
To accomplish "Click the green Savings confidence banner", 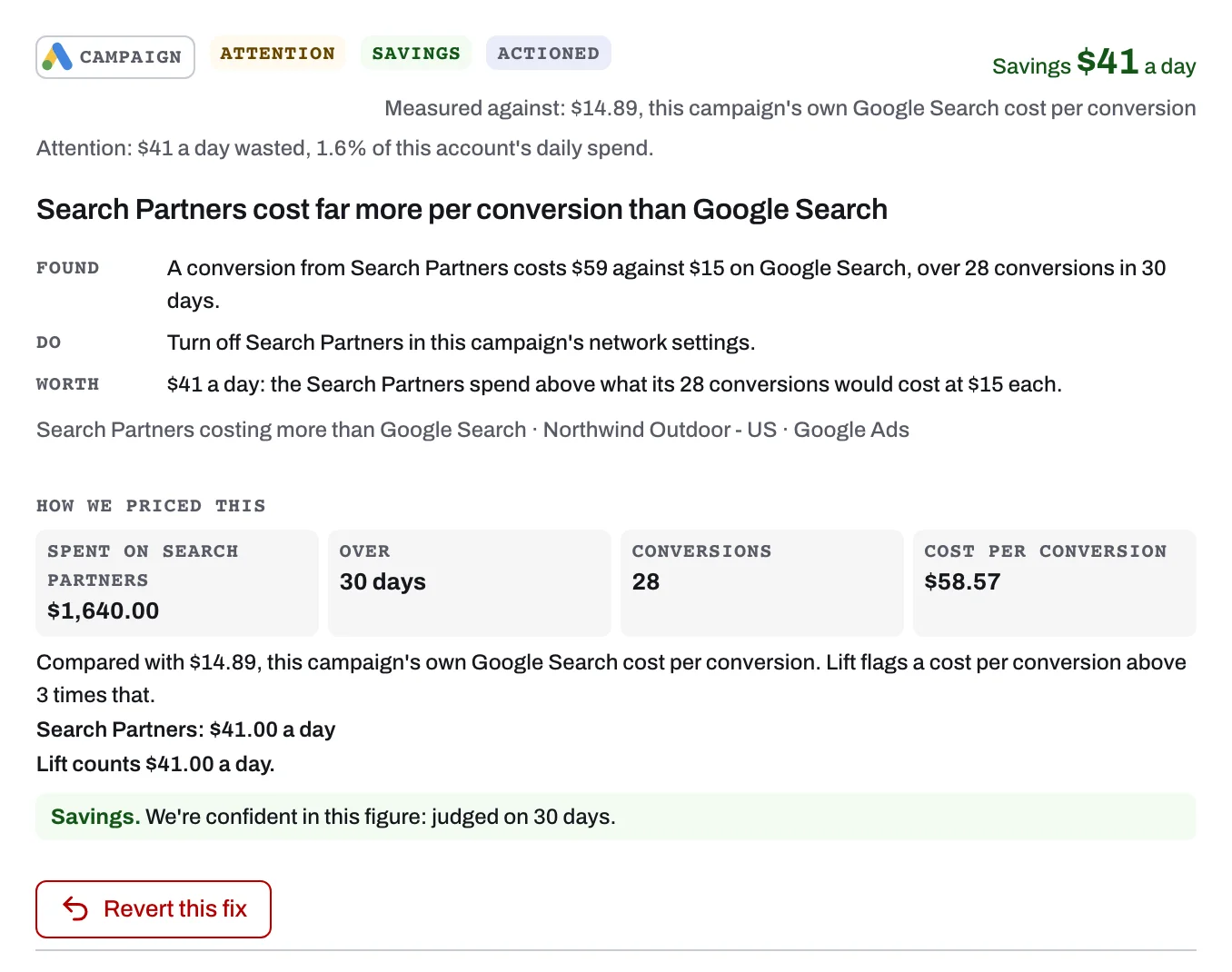I will [616, 817].
